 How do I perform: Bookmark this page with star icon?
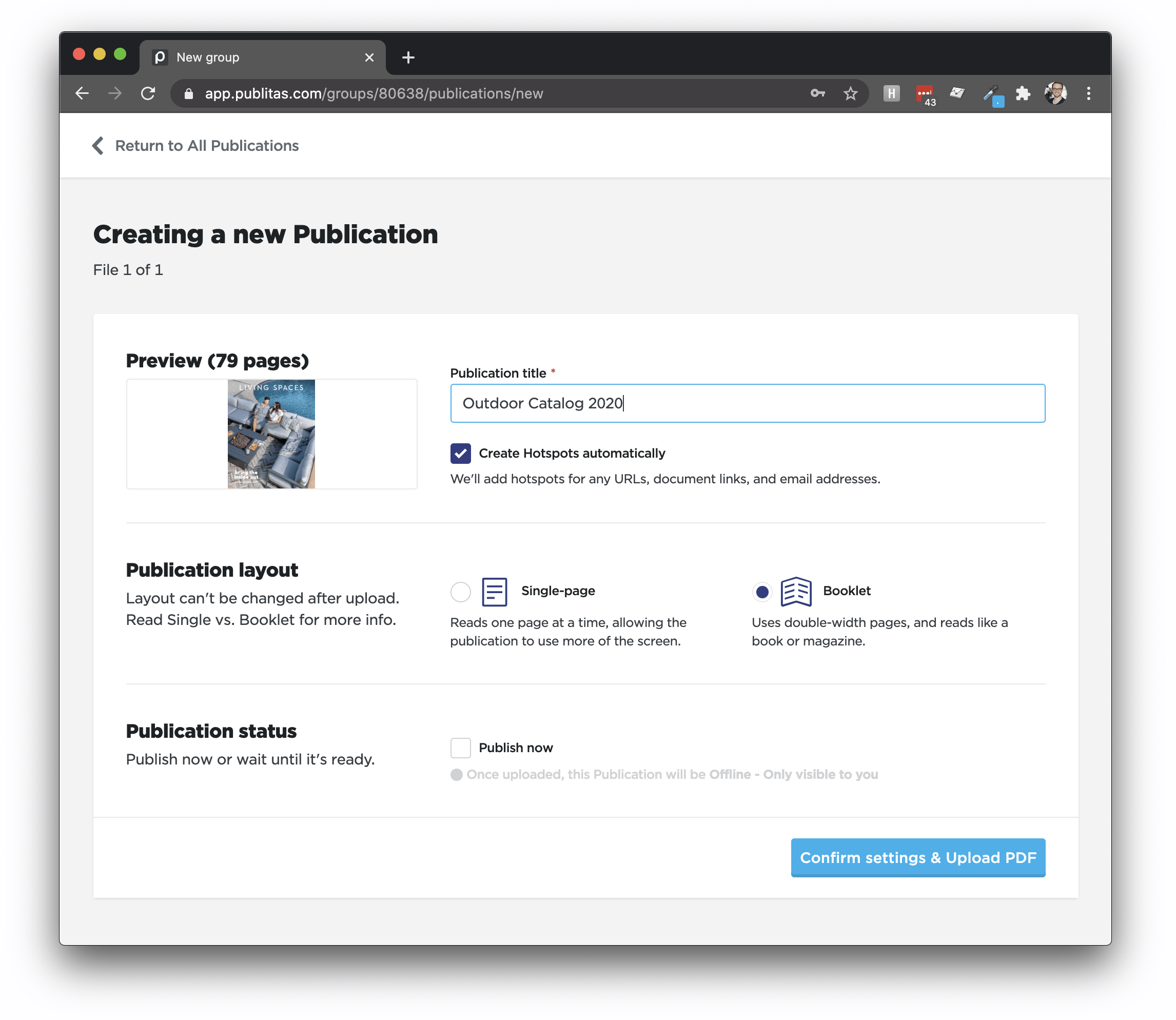(x=850, y=93)
